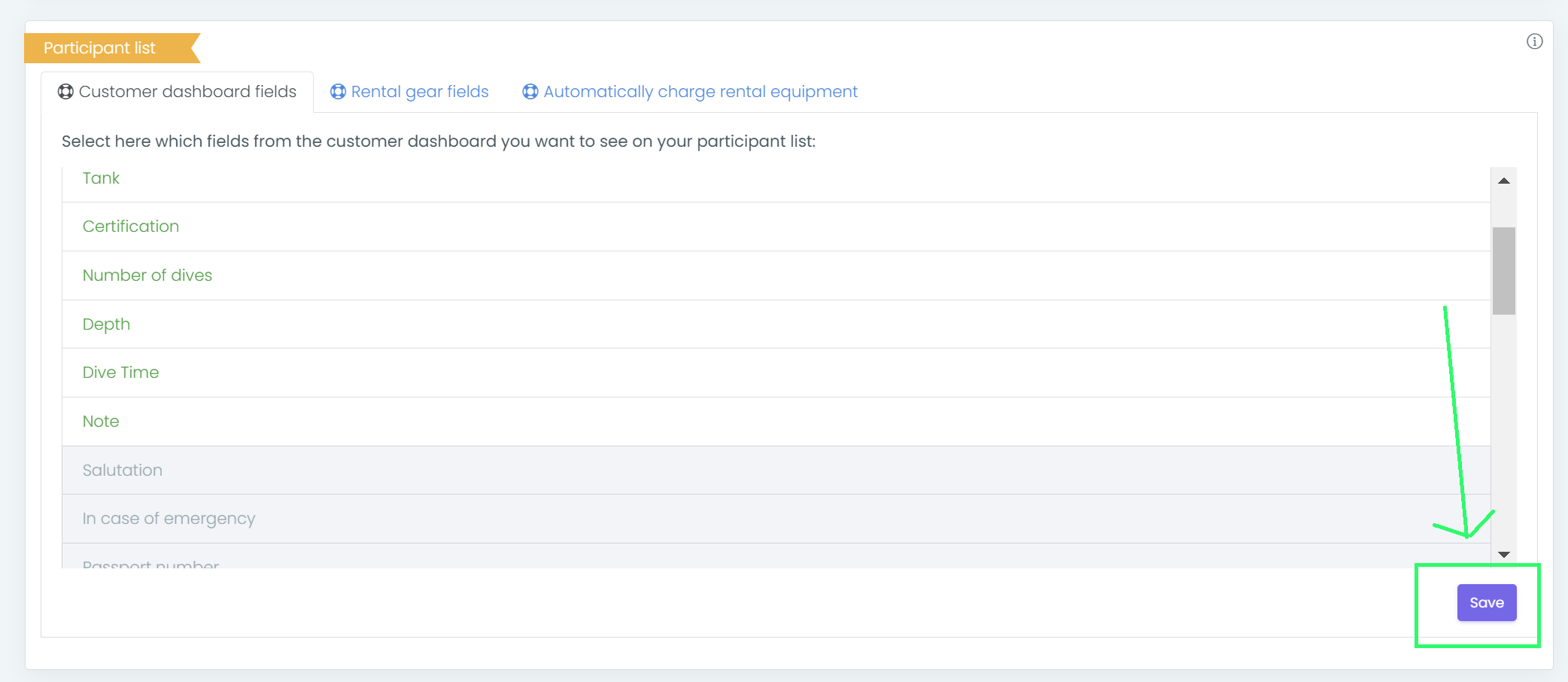Click lifebuoy icon beside Customer dashboard fields
1568x682 pixels.
[x=66, y=92]
